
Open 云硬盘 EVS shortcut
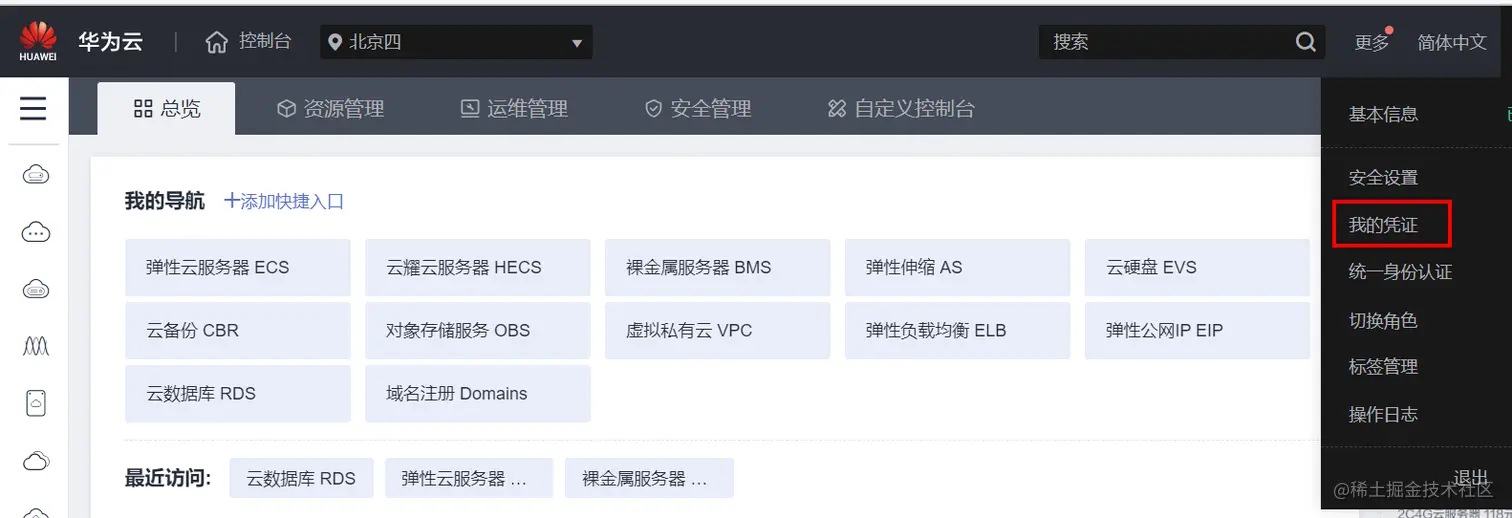click(1197, 267)
